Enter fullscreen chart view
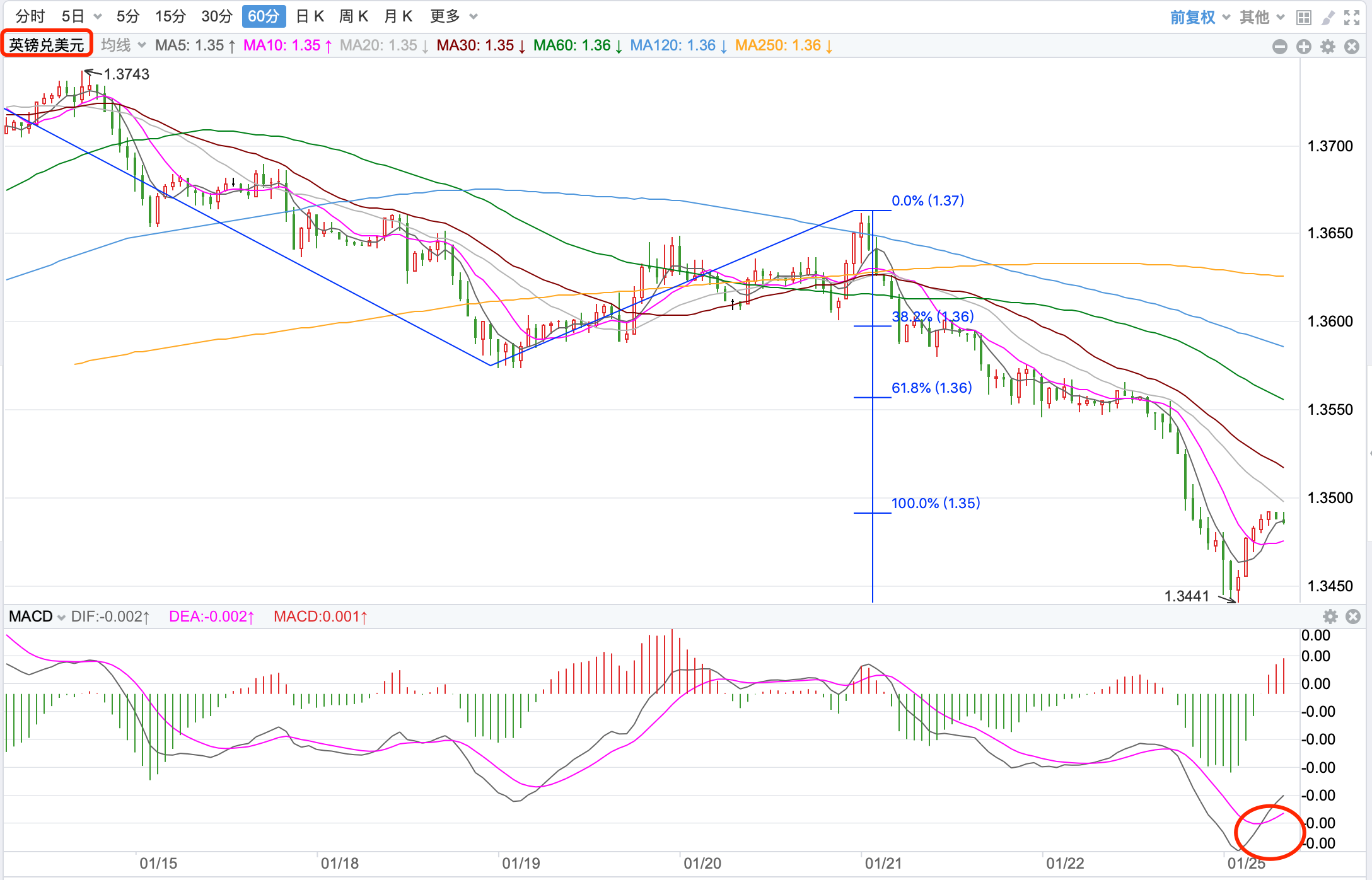Viewport: 1372px width, 880px height. click(1351, 17)
